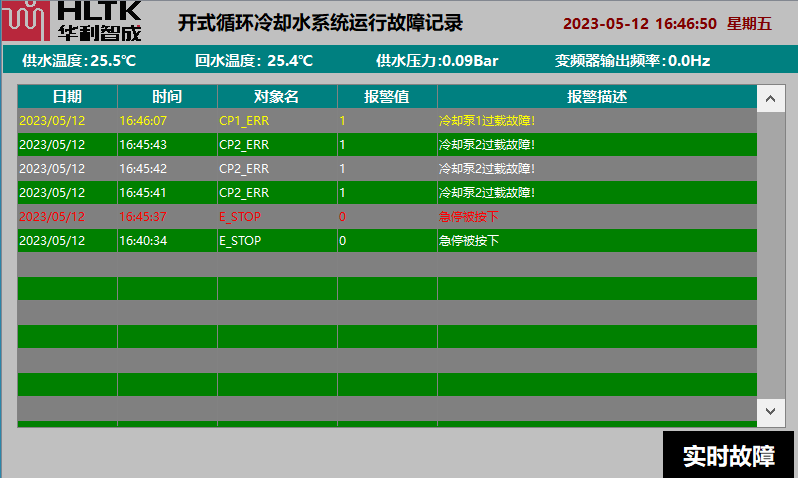The height and width of the screenshot is (478, 798).
Task: Click the 供水温度 25.5℃ reading
Action: click(79, 61)
